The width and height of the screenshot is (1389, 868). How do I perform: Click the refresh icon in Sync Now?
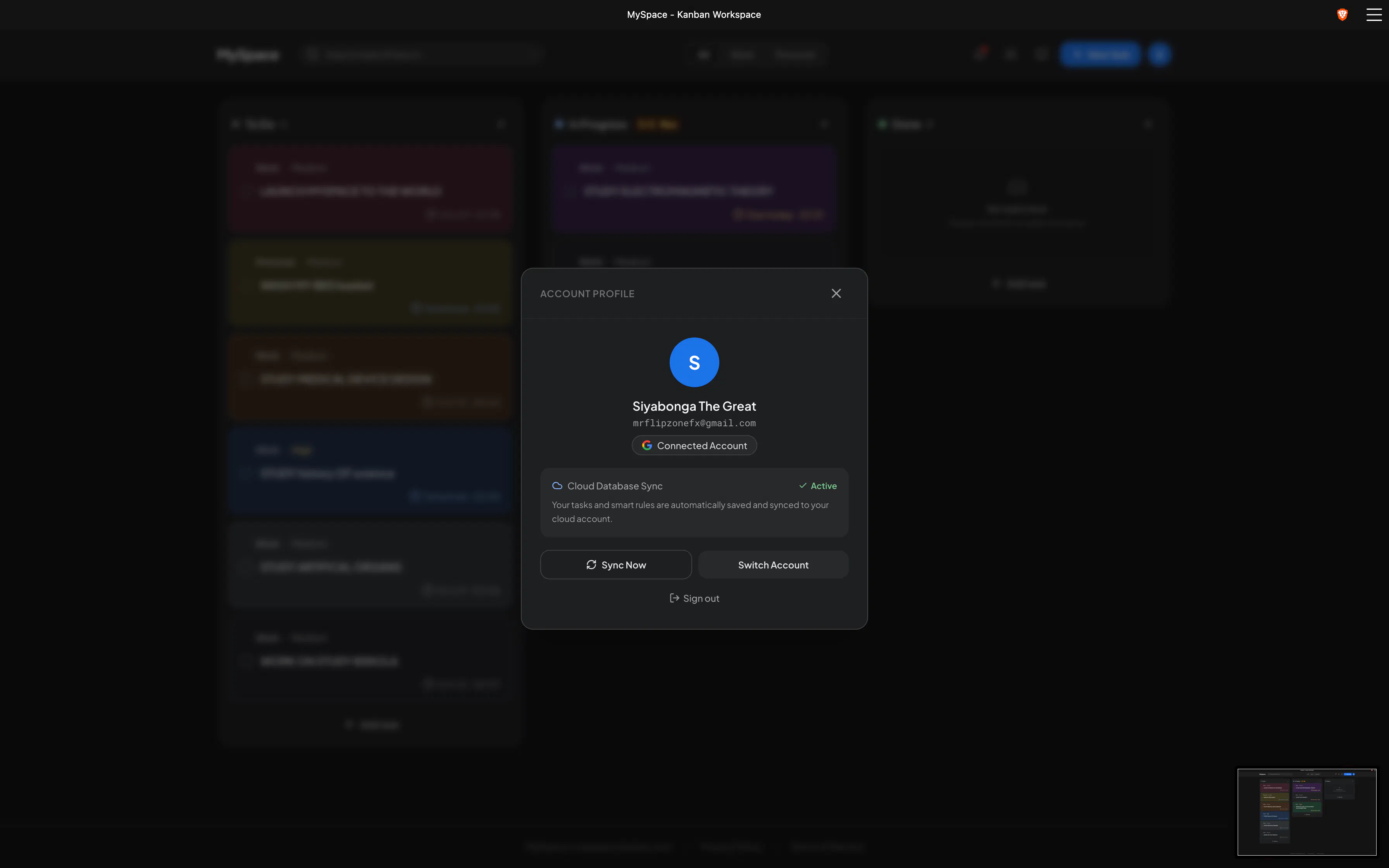pos(591,565)
